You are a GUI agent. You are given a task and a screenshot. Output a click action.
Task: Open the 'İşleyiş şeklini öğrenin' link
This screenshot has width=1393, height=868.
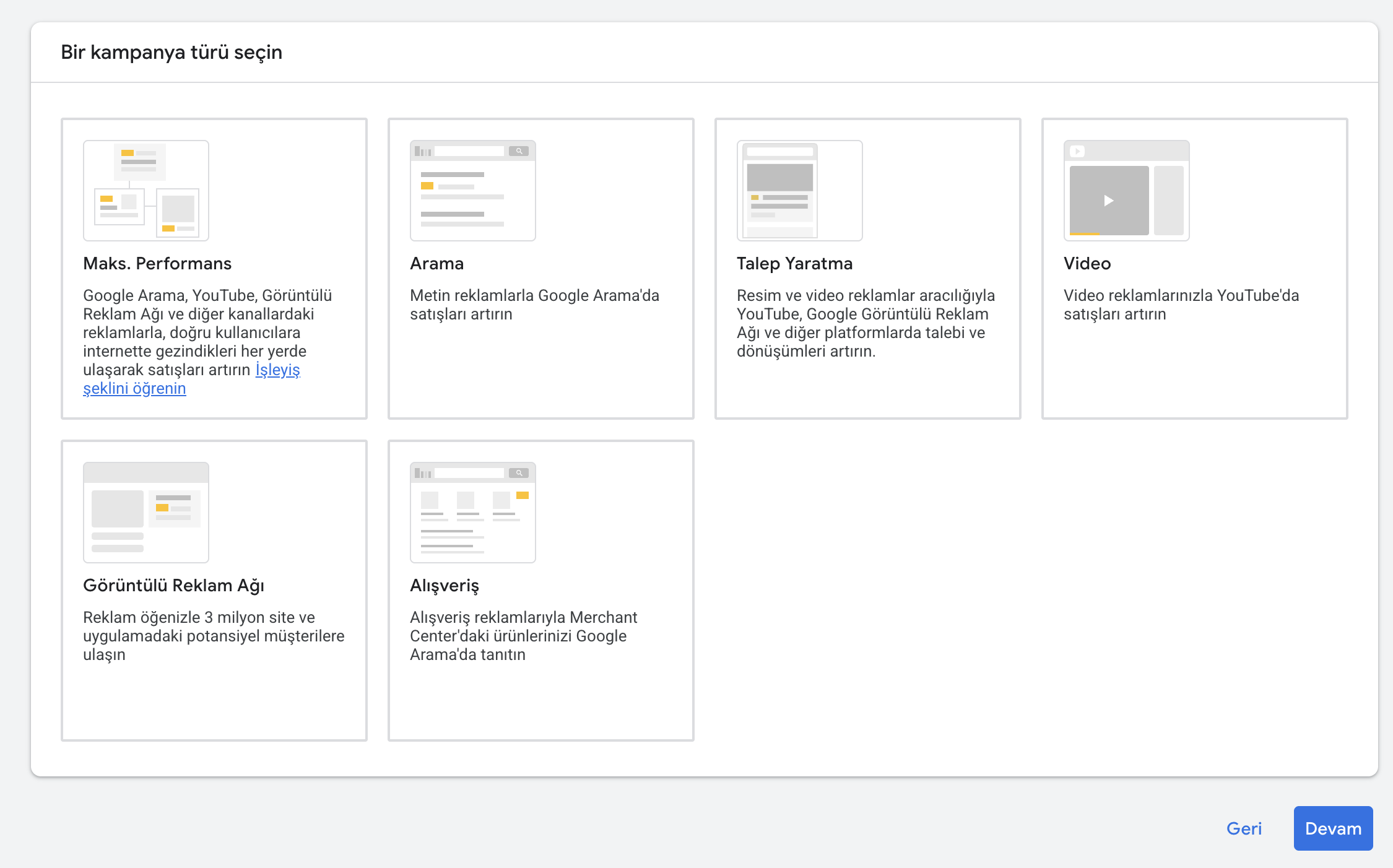click(x=134, y=388)
